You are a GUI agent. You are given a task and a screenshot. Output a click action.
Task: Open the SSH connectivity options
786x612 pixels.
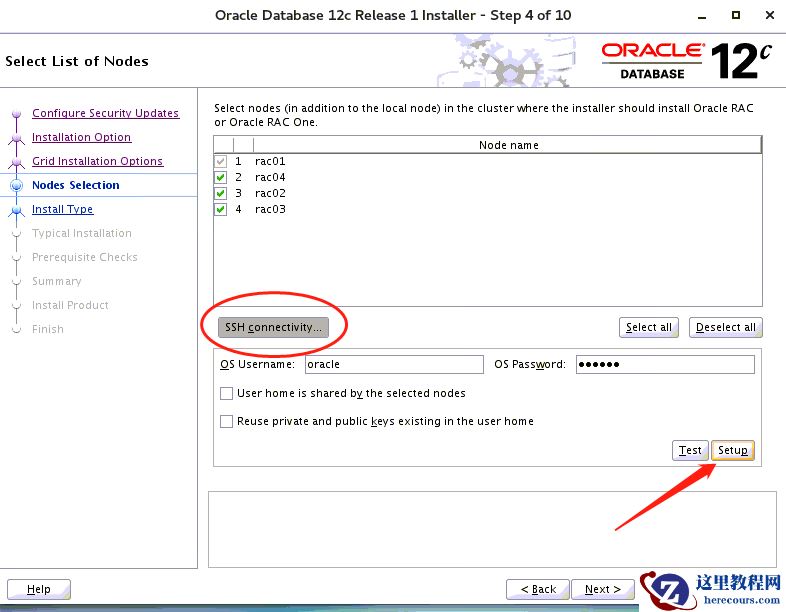[x=273, y=327]
